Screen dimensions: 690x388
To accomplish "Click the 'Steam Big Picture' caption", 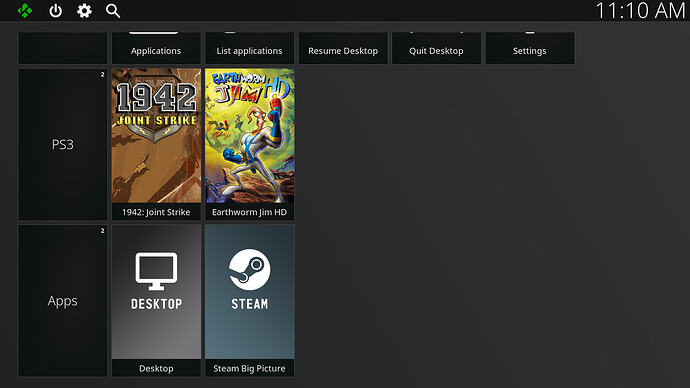I will pos(250,368).
